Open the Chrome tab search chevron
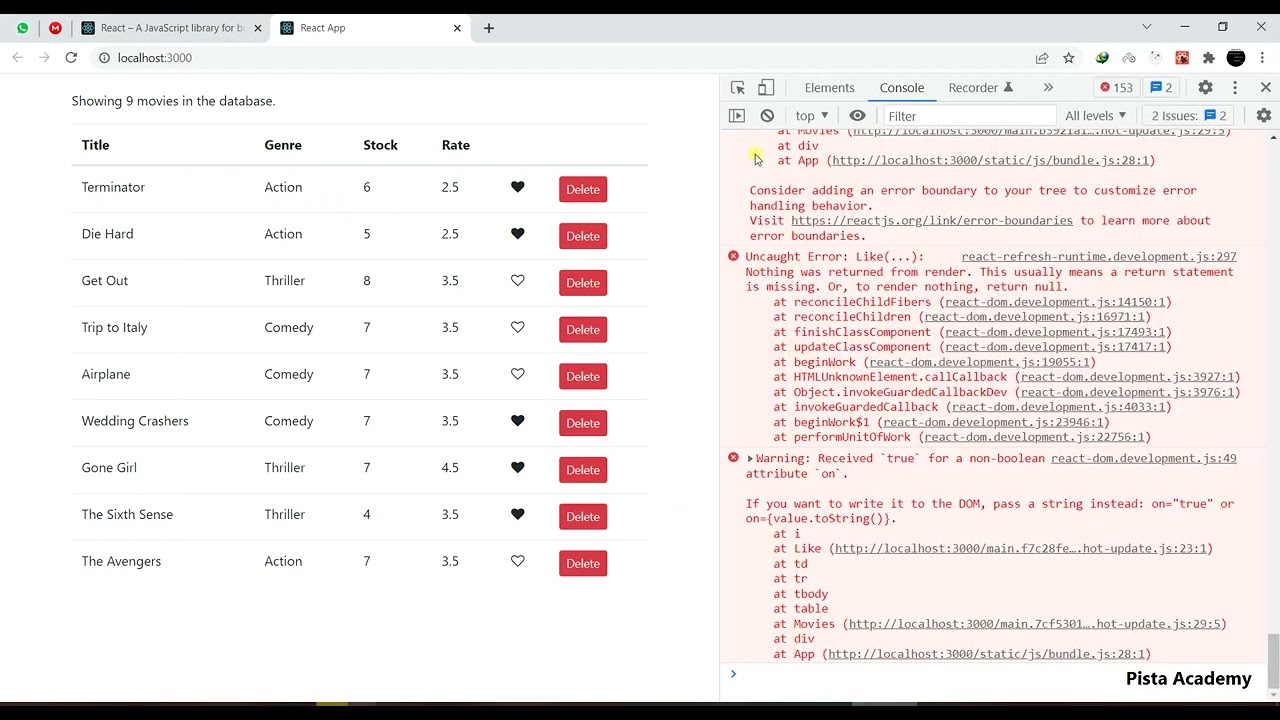 coord(1147,27)
